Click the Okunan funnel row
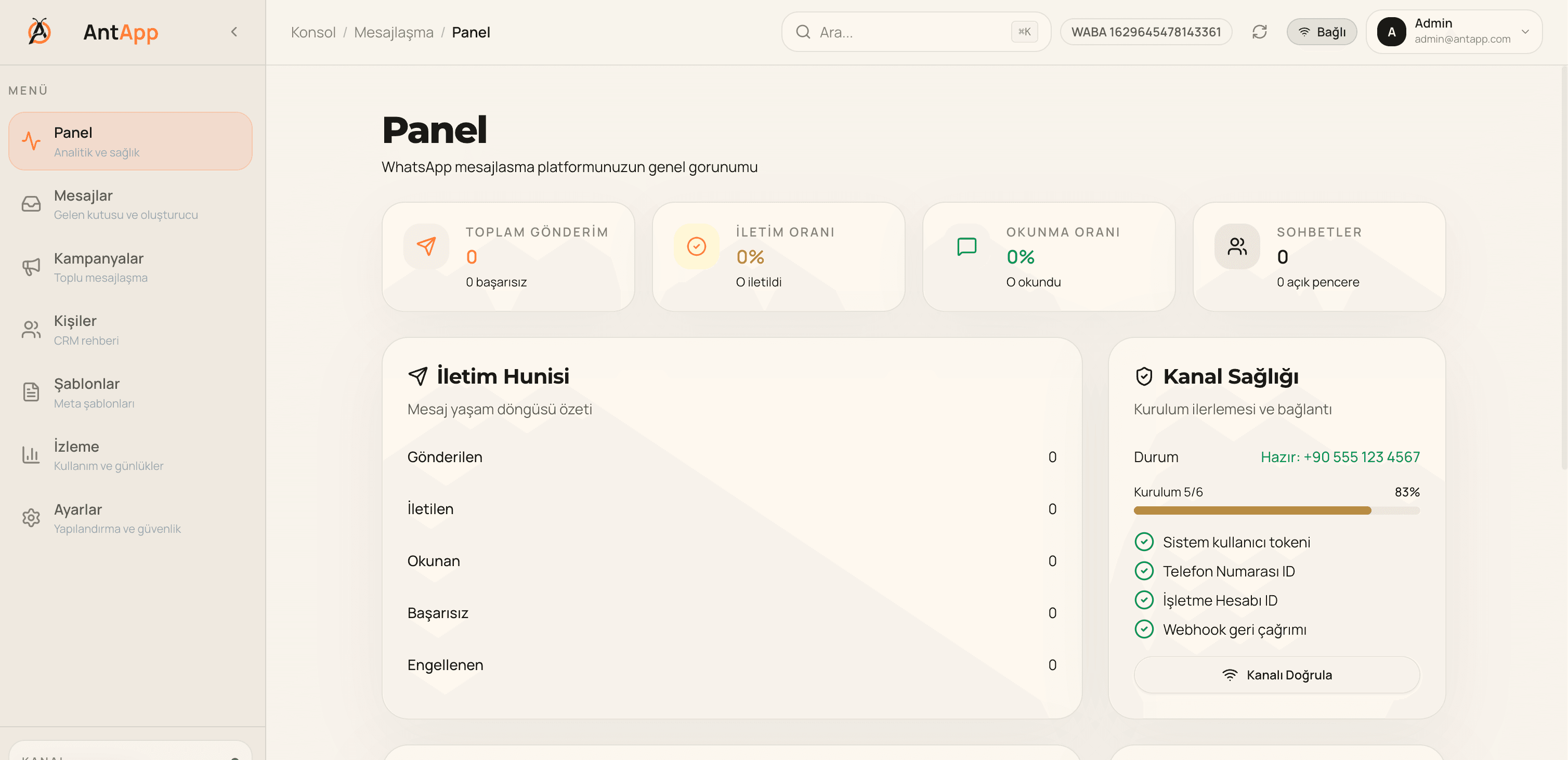The height and width of the screenshot is (760, 1568). pos(731,561)
